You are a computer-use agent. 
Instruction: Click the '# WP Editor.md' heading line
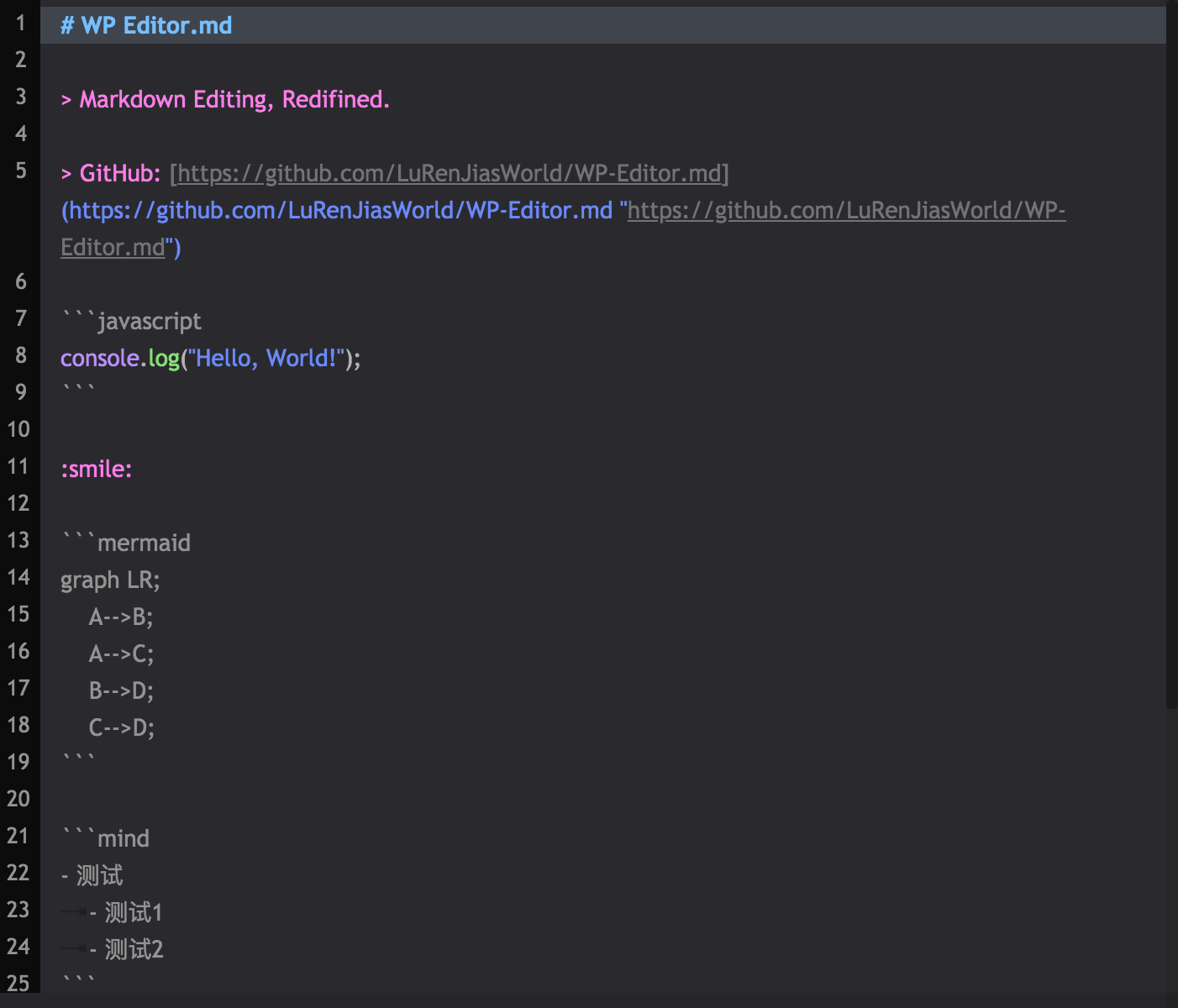pyautogui.click(x=146, y=25)
